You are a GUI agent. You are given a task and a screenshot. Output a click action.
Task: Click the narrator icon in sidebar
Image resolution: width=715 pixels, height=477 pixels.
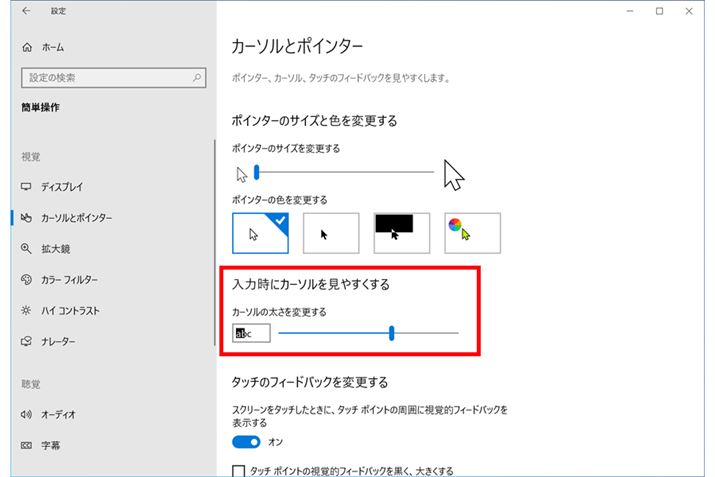pos(26,341)
